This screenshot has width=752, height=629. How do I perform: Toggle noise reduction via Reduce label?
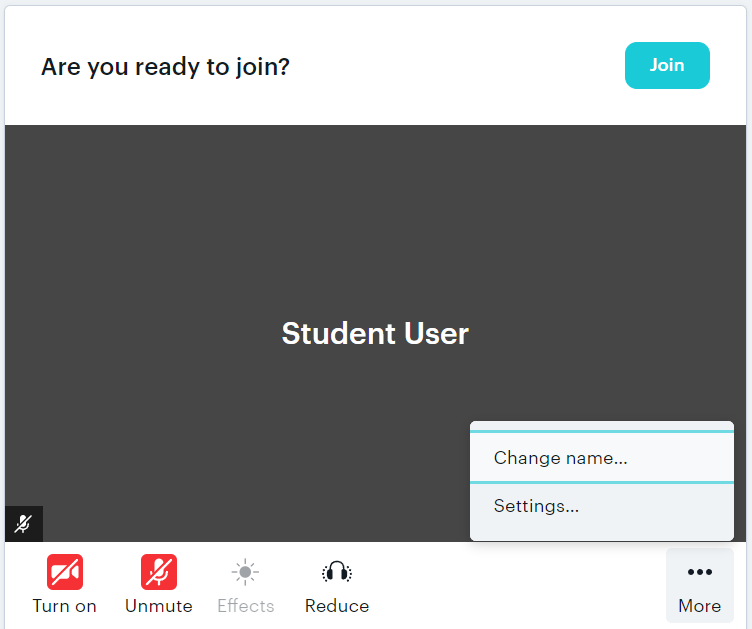click(337, 606)
